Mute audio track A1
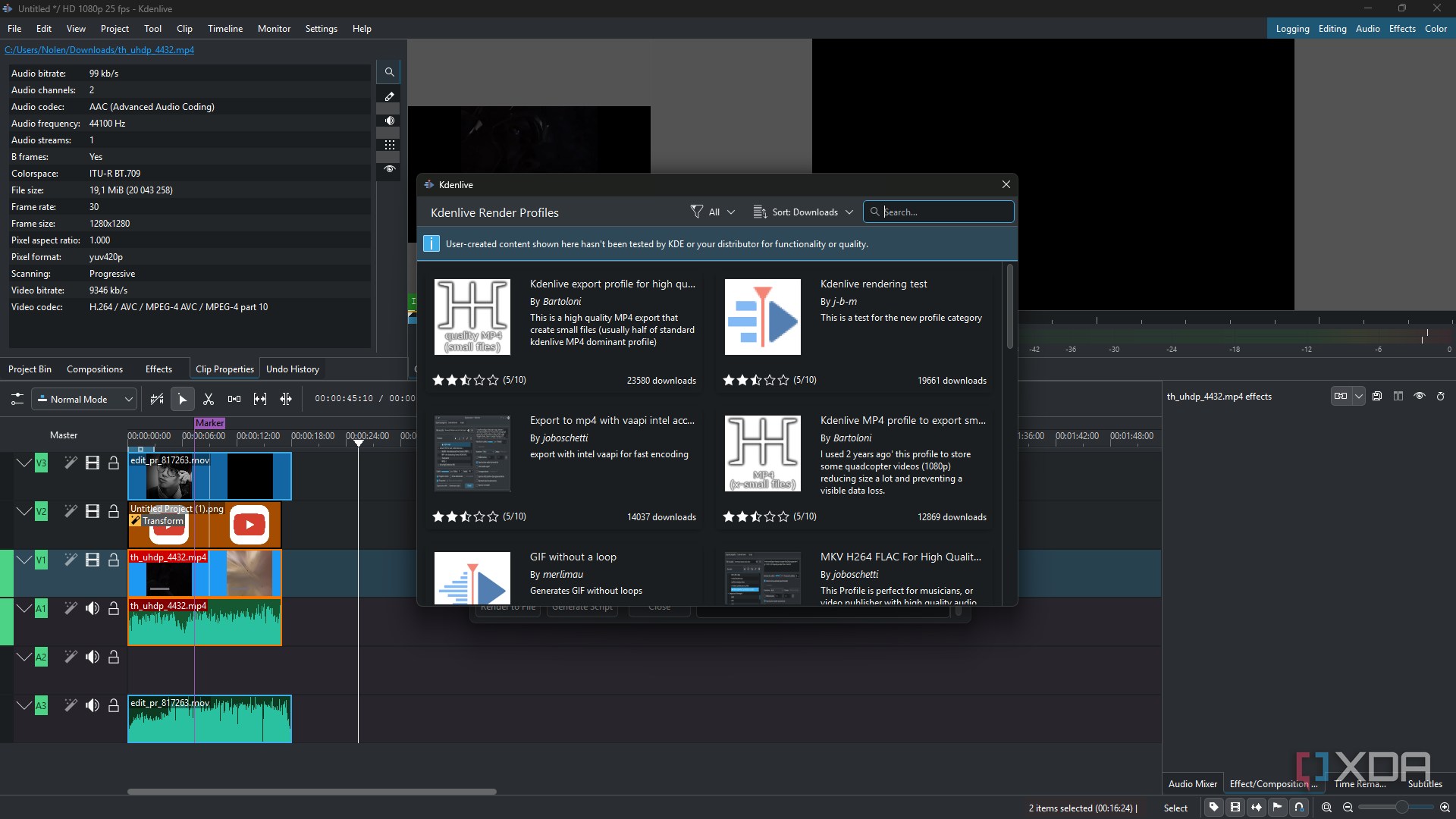The height and width of the screenshot is (819, 1456). [93, 608]
